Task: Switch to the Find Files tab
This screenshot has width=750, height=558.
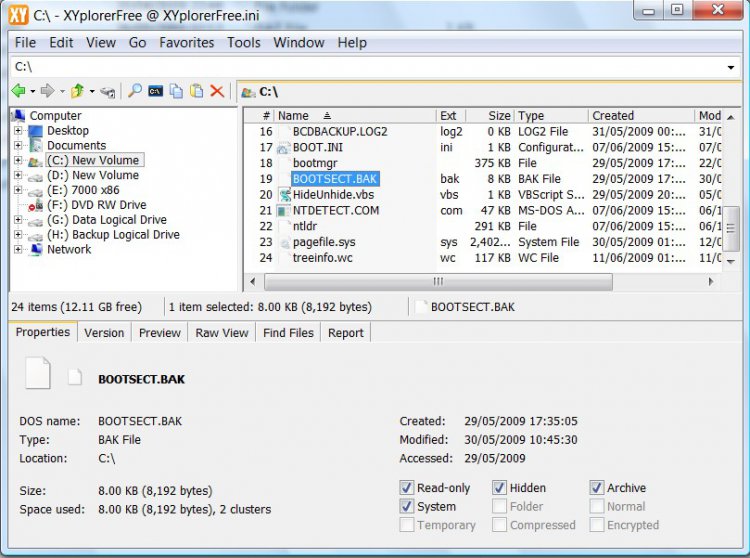Action: point(288,333)
